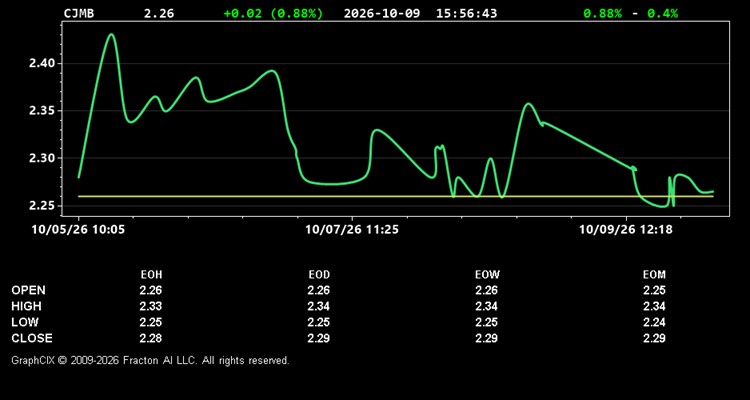Click the CJMB ticker symbol

[79, 13]
